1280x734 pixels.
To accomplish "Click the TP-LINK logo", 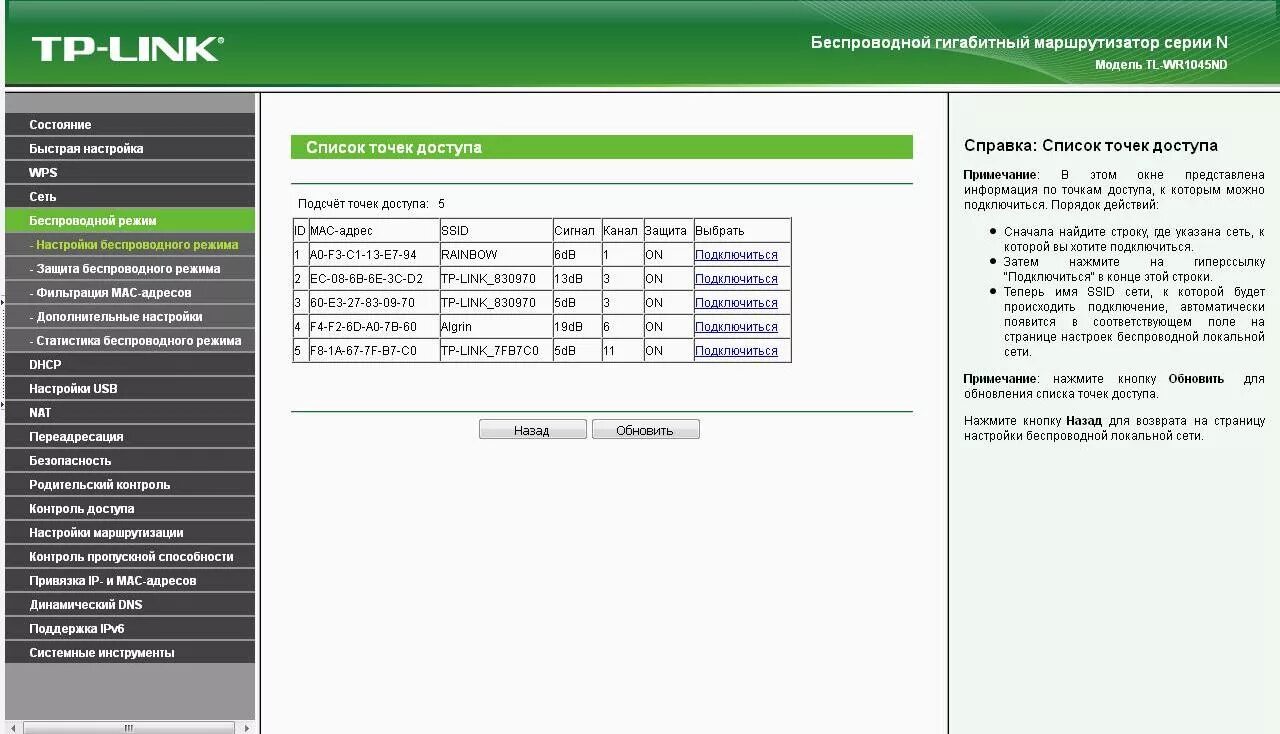I will coord(127,49).
